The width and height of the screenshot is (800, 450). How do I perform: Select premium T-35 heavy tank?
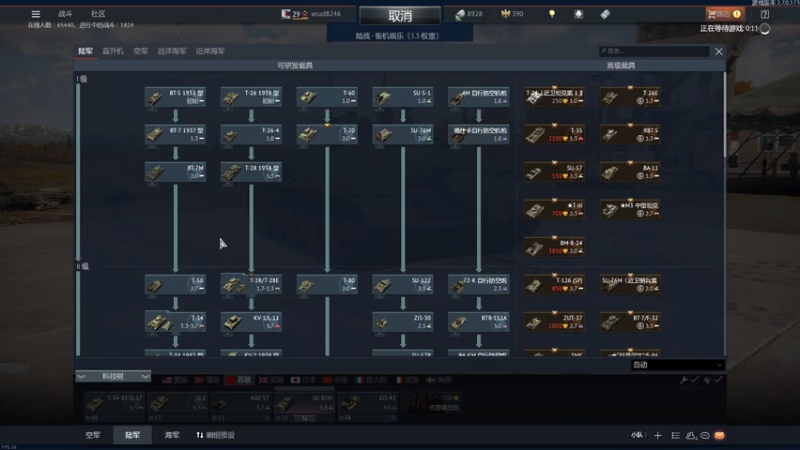[x=554, y=135]
